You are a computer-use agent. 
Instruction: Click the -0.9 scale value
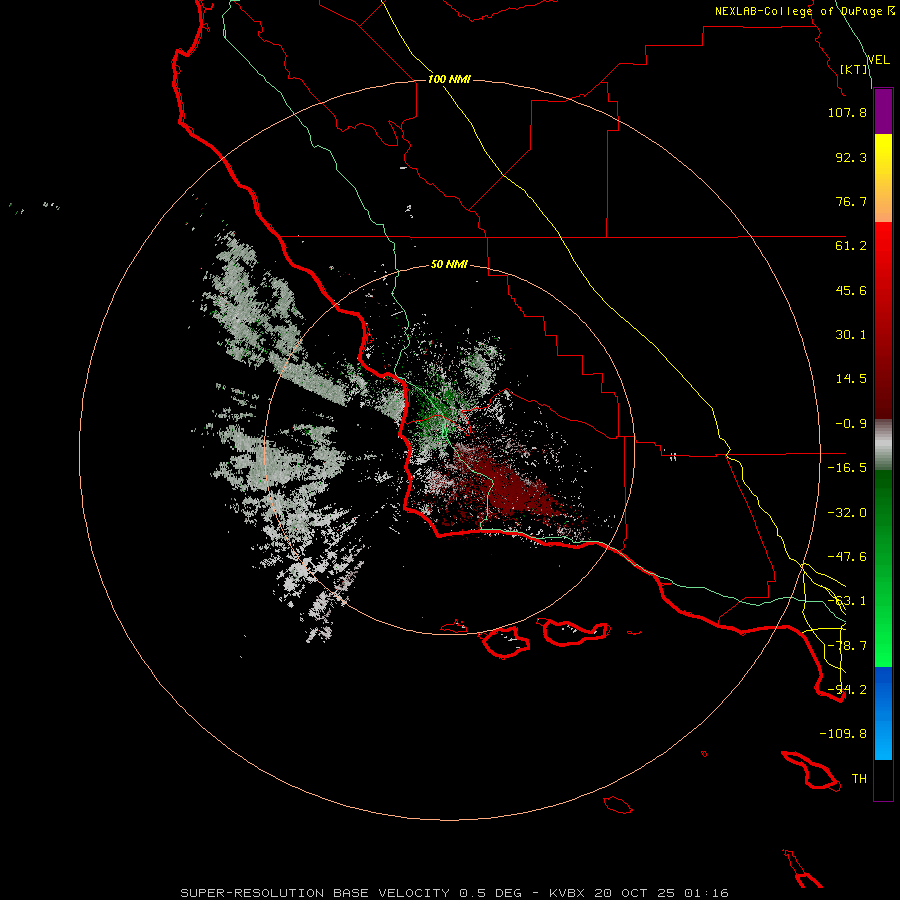click(851, 424)
